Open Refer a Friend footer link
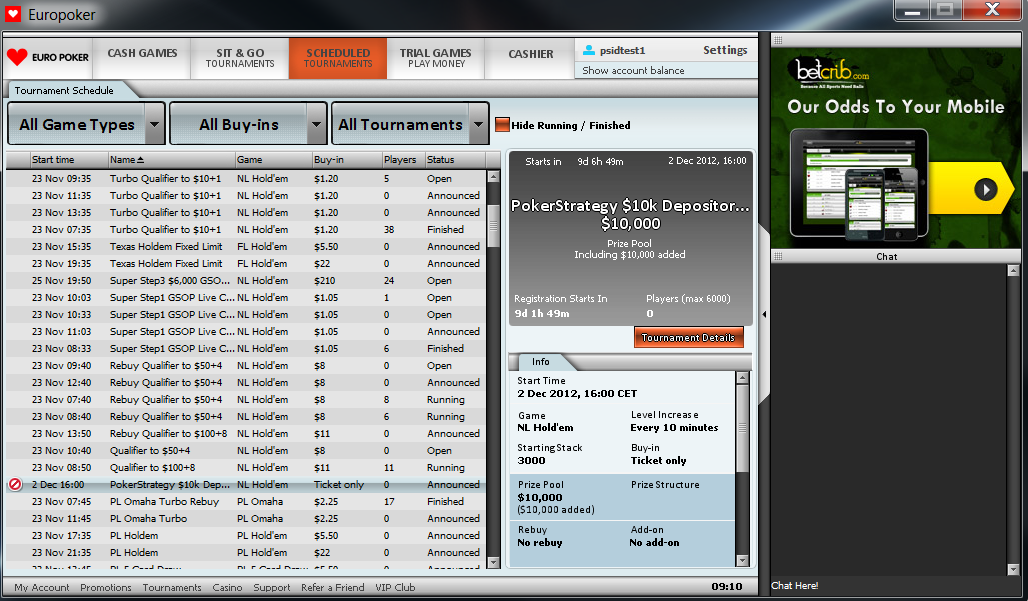Viewport: 1028px width, 601px height. pyautogui.click(x=332, y=587)
